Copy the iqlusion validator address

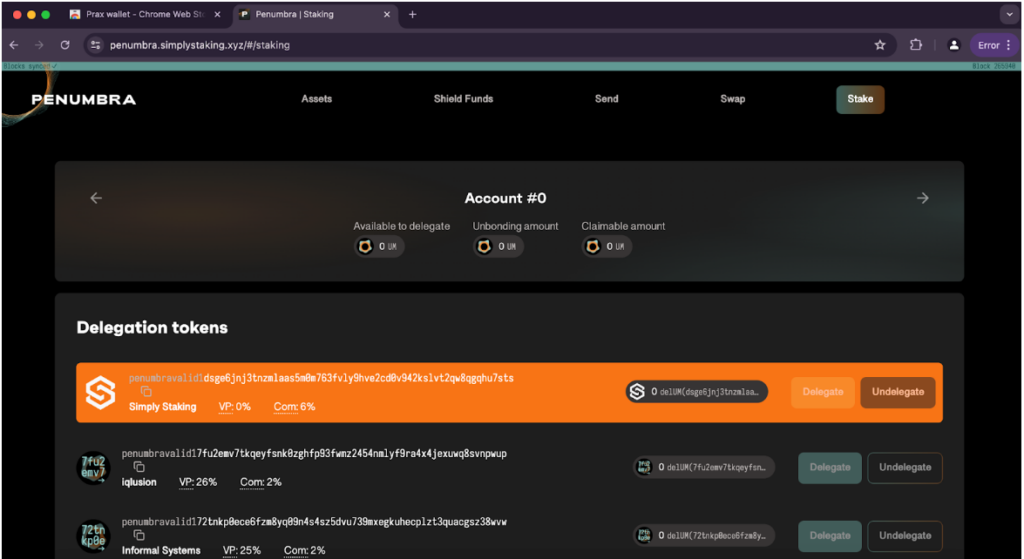pyautogui.click(x=139, y=467)
